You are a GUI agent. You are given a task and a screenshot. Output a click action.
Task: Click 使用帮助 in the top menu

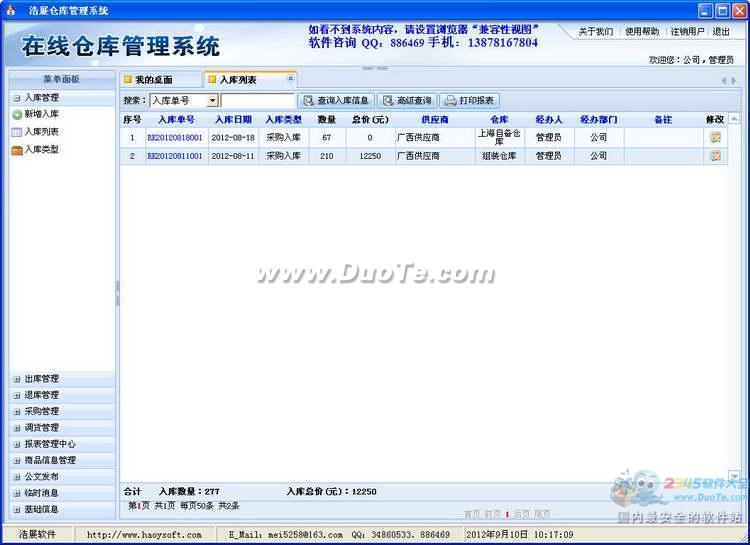pos(642,32)
